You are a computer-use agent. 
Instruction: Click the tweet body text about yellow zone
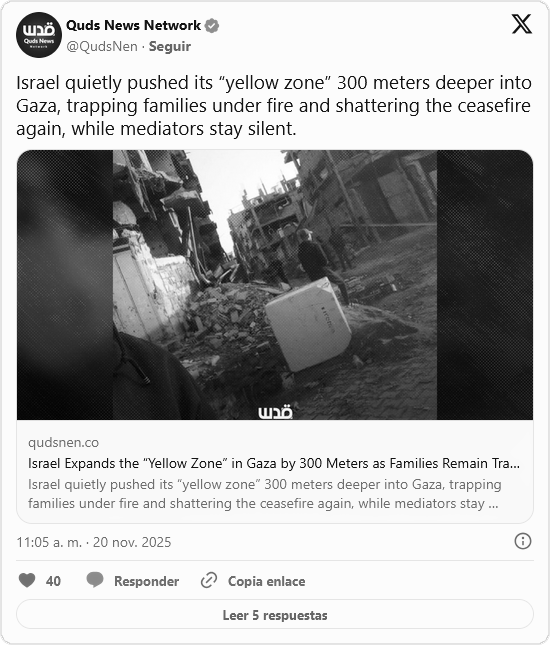click(x=274, y=106)
